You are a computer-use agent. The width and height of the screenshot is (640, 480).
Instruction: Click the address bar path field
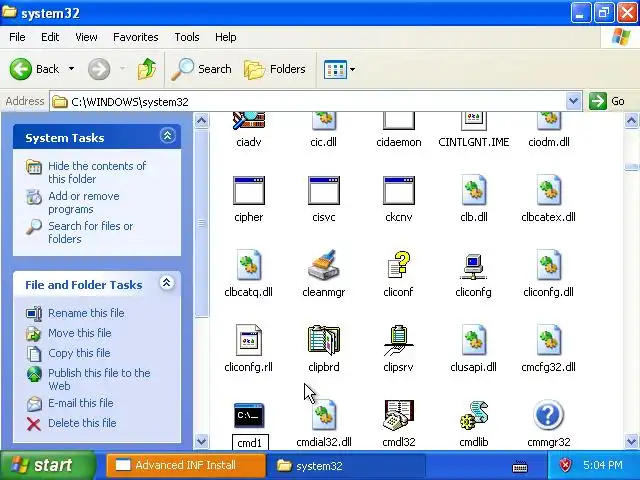[308, 101]
